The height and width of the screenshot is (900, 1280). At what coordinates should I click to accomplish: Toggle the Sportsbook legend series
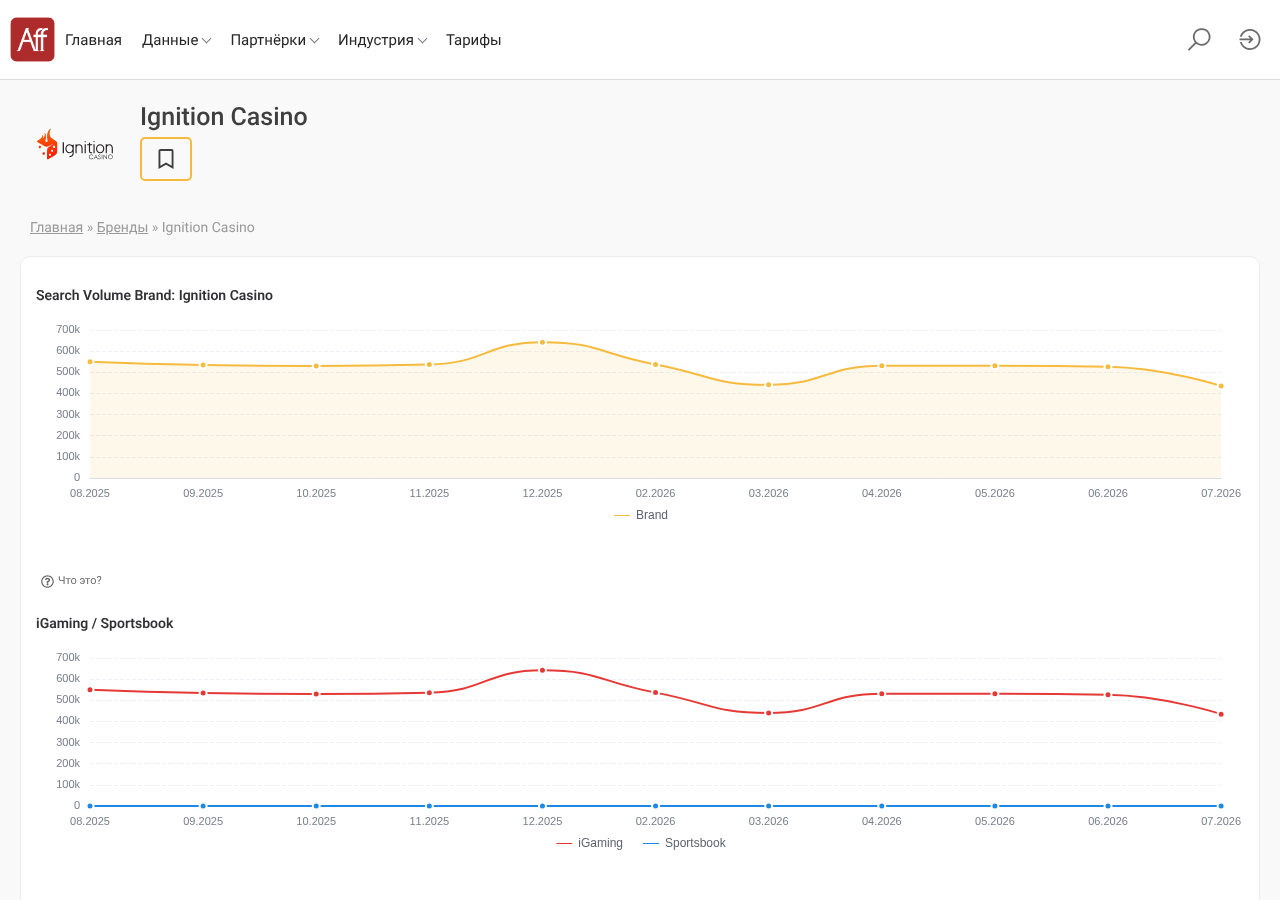coord(684,843)
